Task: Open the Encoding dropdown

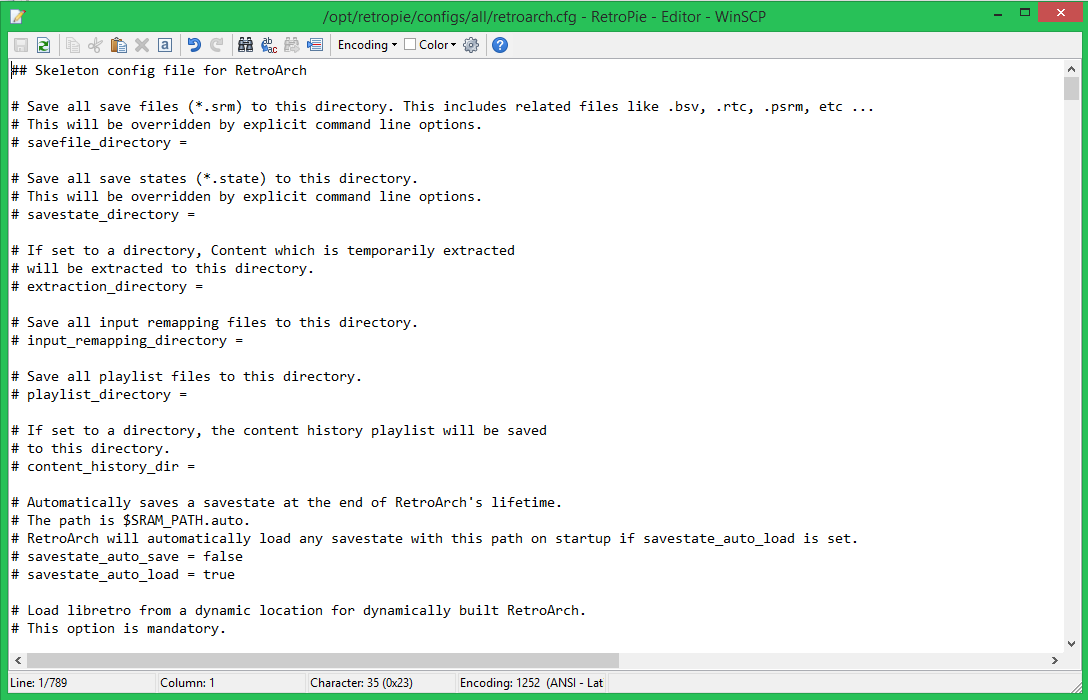Action: pyautogui.click(x=366, y=45)
